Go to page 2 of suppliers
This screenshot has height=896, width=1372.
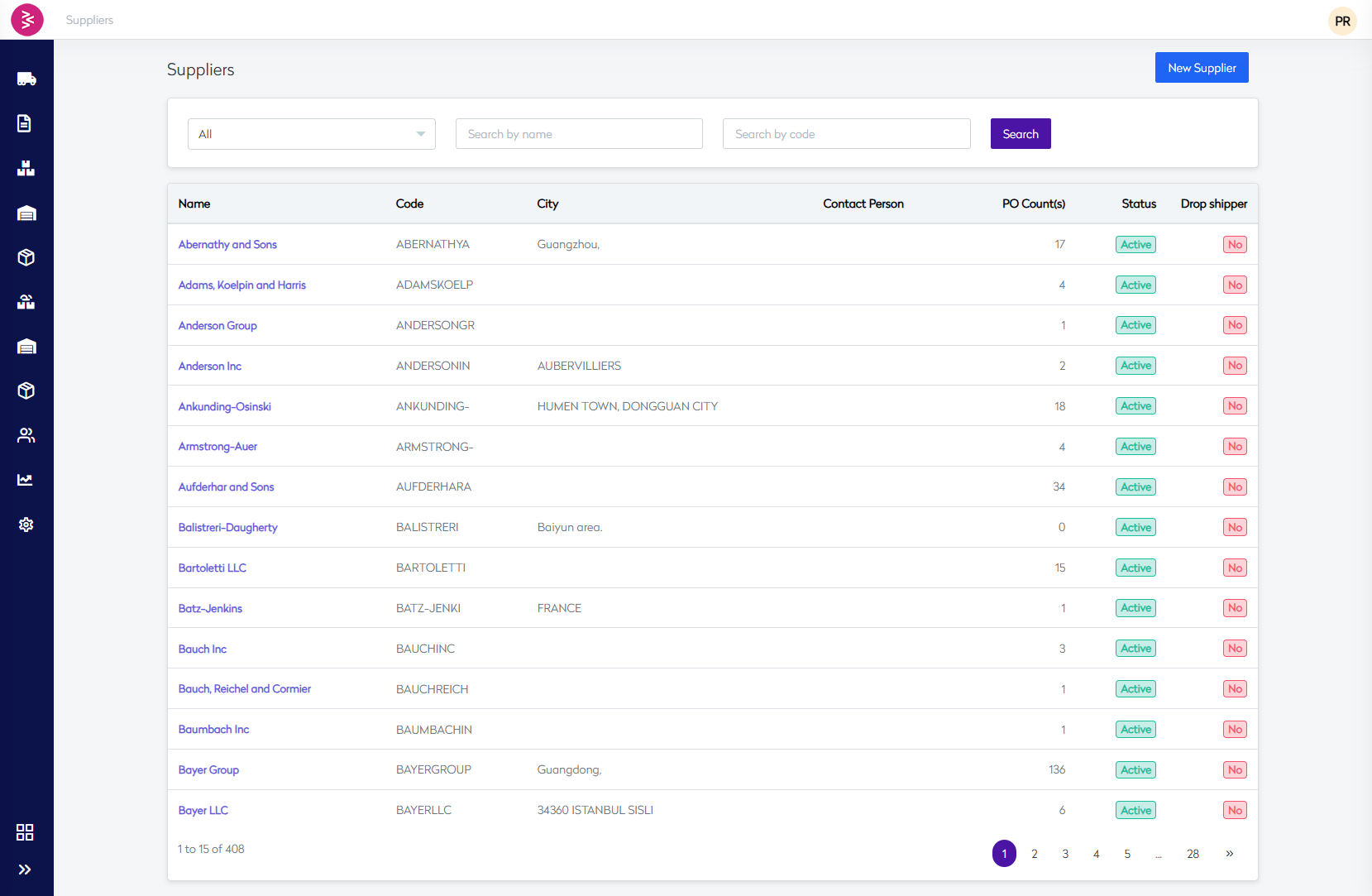(x=1035, y=854)
